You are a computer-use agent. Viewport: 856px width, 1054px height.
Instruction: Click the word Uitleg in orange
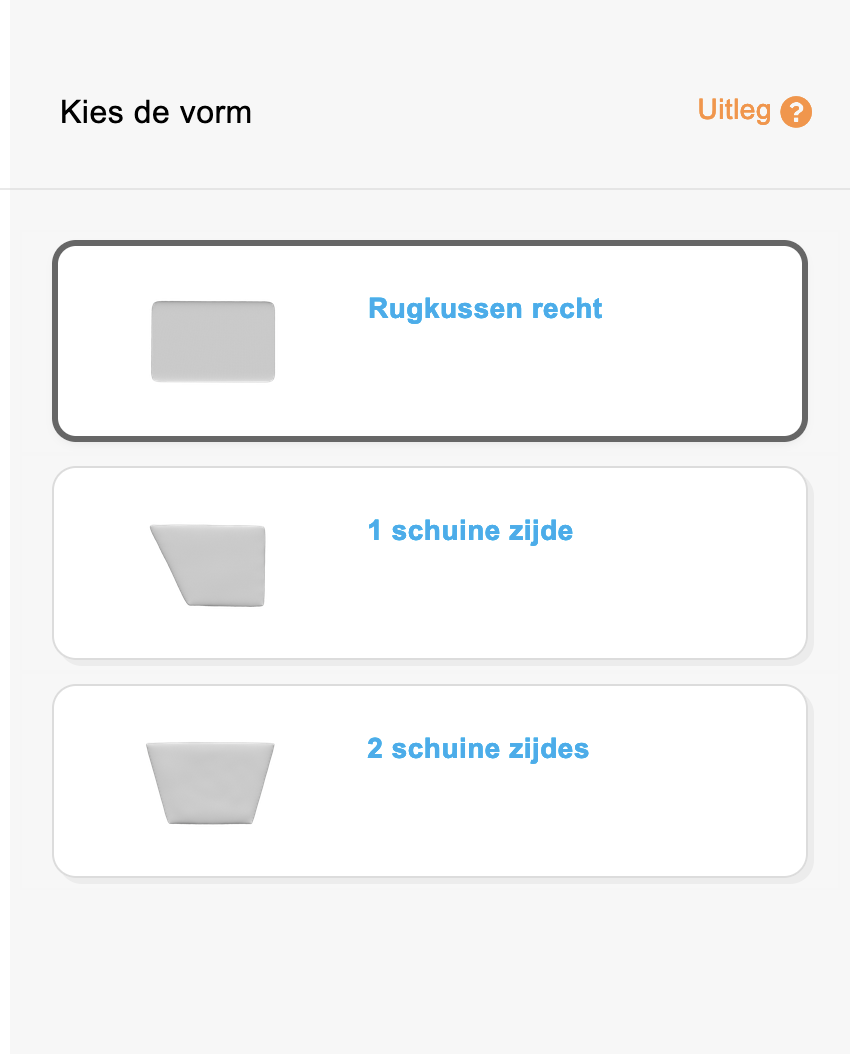click(x=734, y=110)
